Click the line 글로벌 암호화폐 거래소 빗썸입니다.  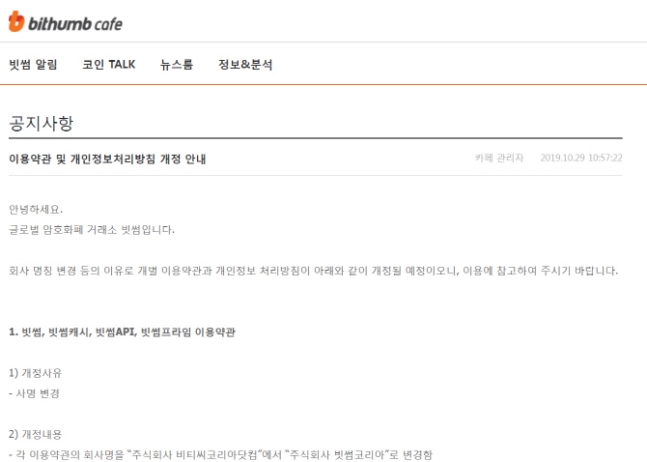pyautogui.click(x=92, y=230)
